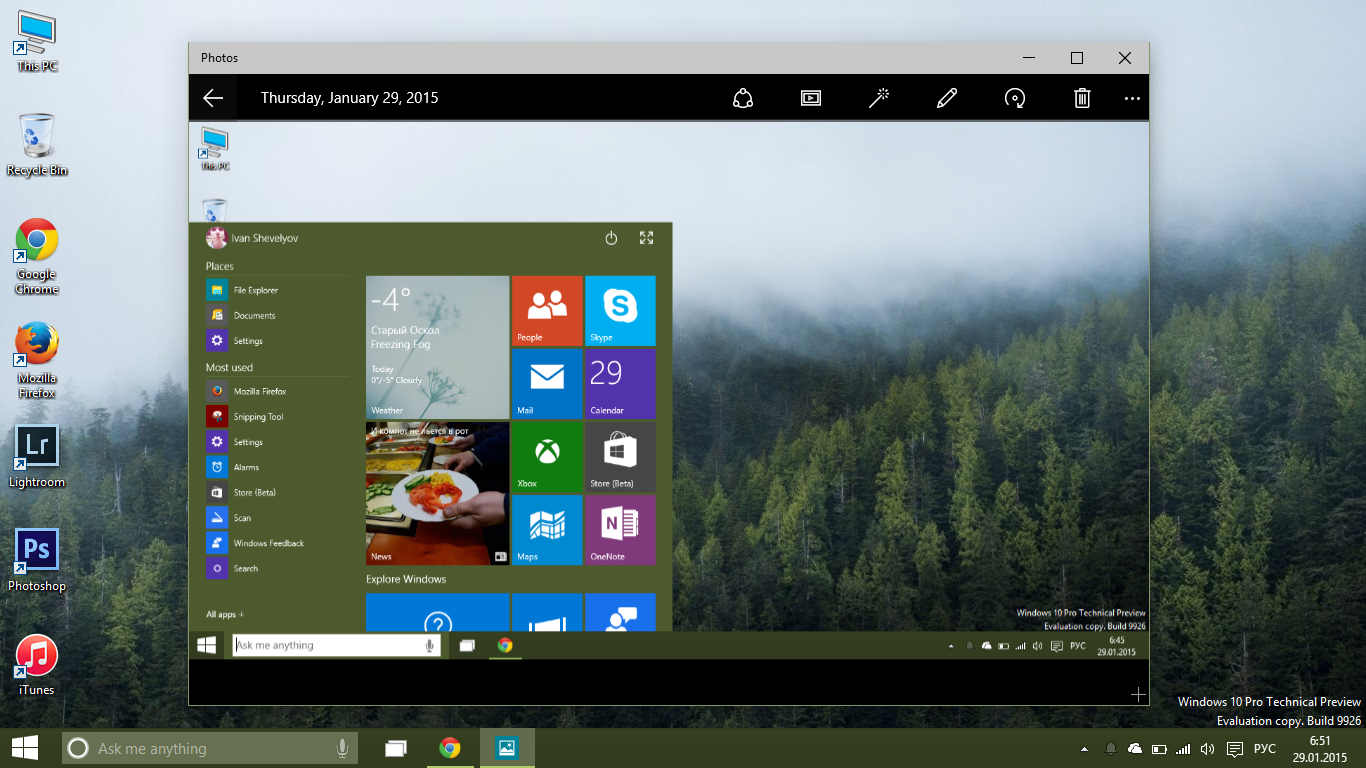
Task: Click People tile in pictured Start menu
Action: point(547,311)
